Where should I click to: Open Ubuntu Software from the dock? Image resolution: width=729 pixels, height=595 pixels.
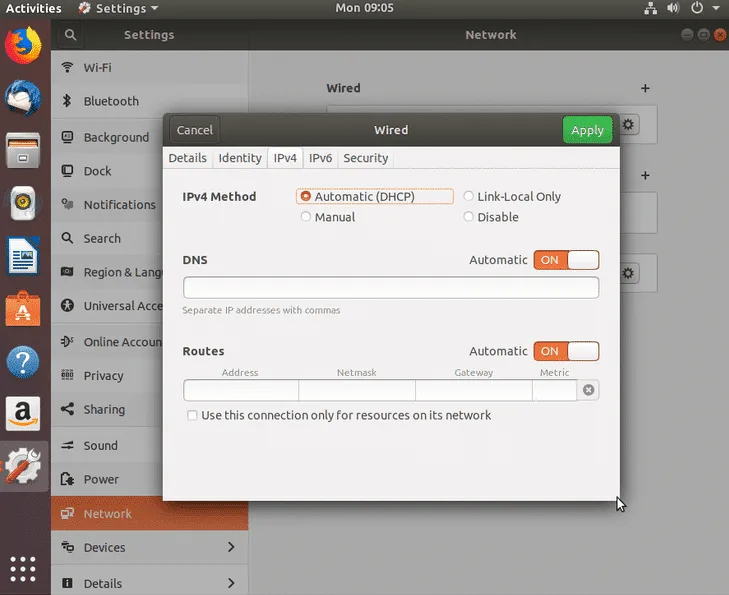coord(23,309)
